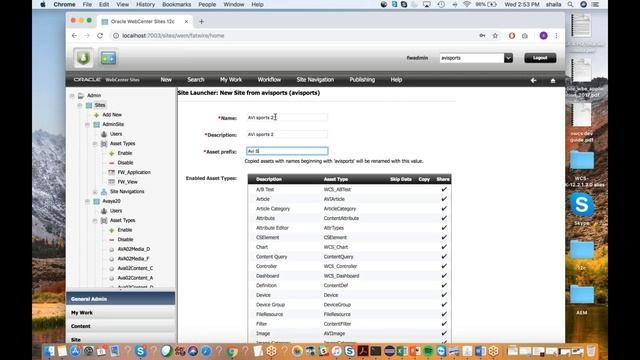The height and width of the screenshot is (360, 640).
Task: Open the Chrome profile avatar
Action: [543, 36]
